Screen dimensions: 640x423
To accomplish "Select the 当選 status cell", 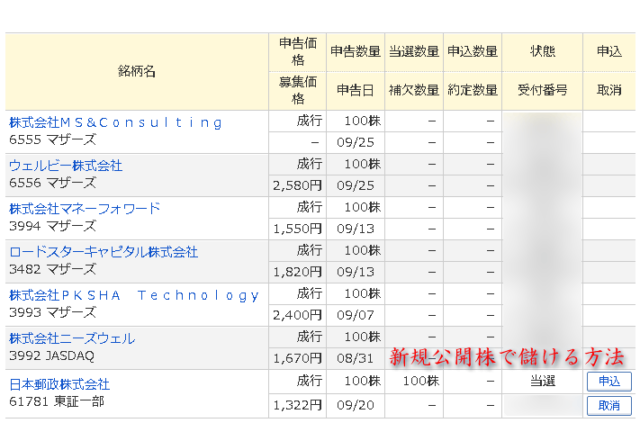I will 542,382.
